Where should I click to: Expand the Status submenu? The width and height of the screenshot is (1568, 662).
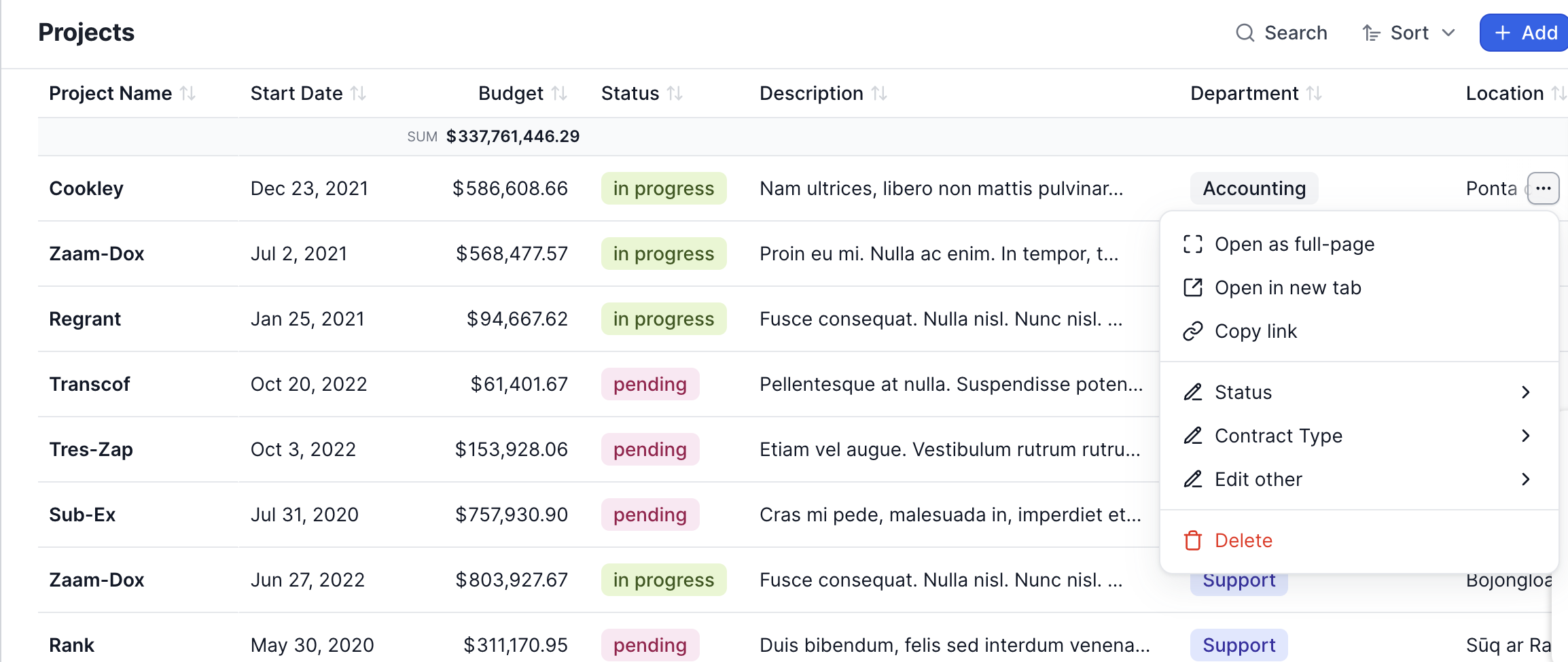[1525, 392]
